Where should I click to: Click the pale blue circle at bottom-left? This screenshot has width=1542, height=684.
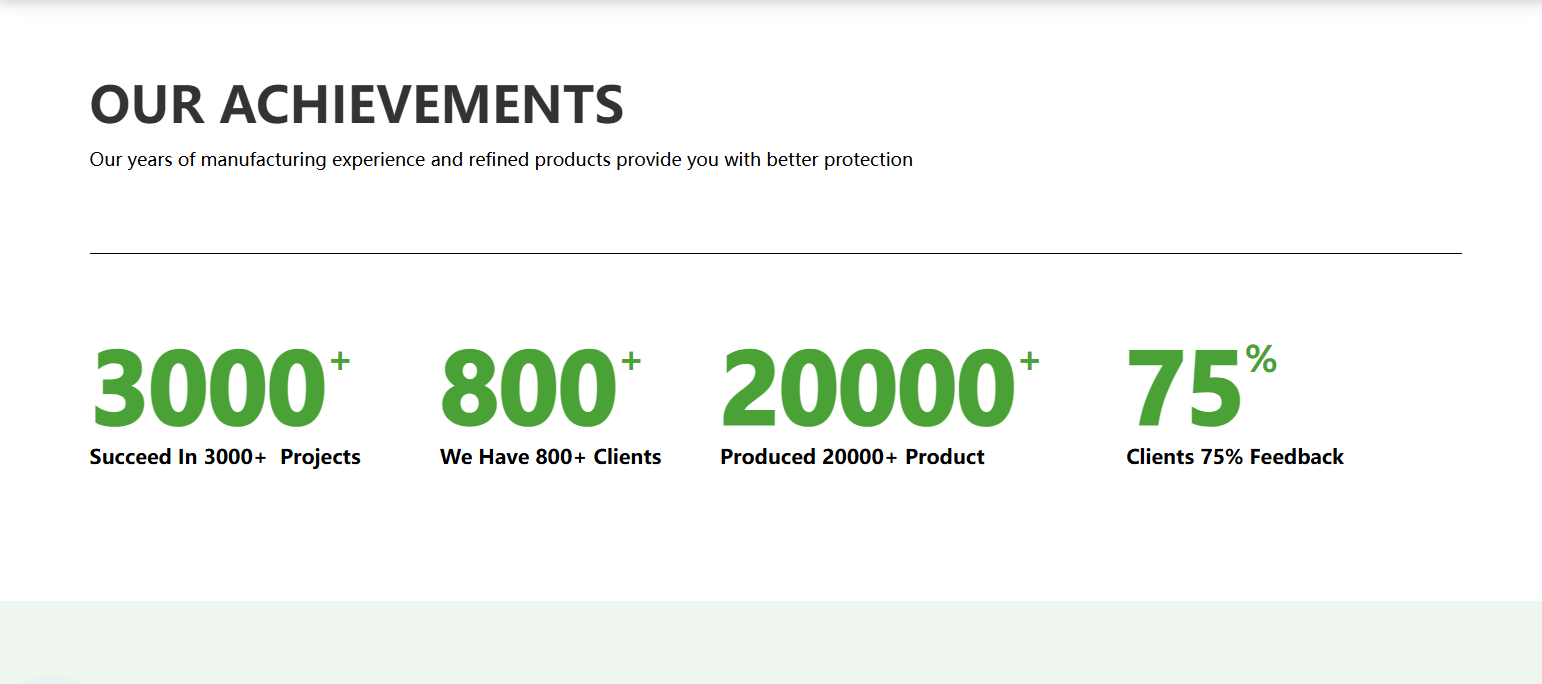pyautogui.click(x=50, y=680)
